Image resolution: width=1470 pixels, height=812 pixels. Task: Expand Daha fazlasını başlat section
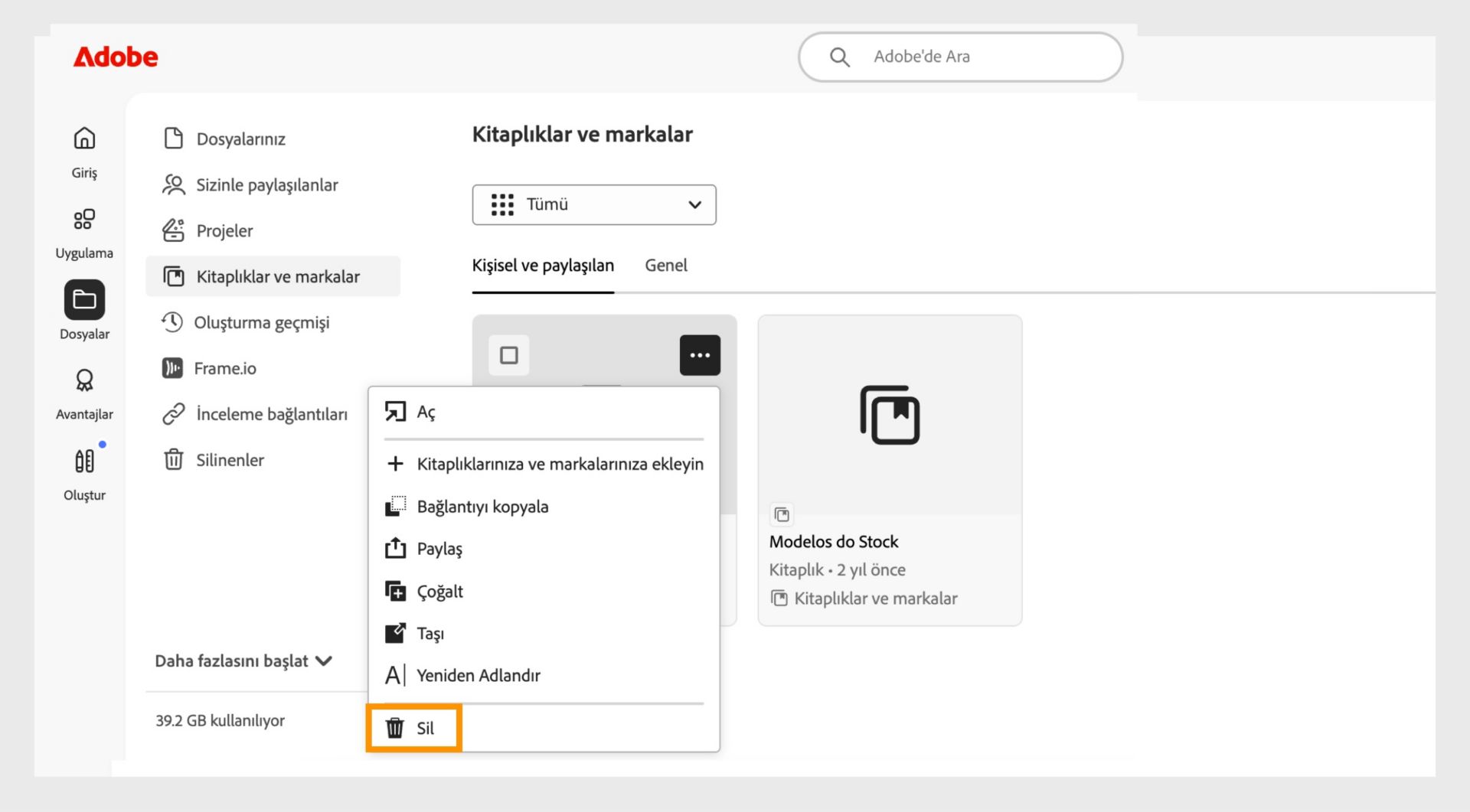244,661
